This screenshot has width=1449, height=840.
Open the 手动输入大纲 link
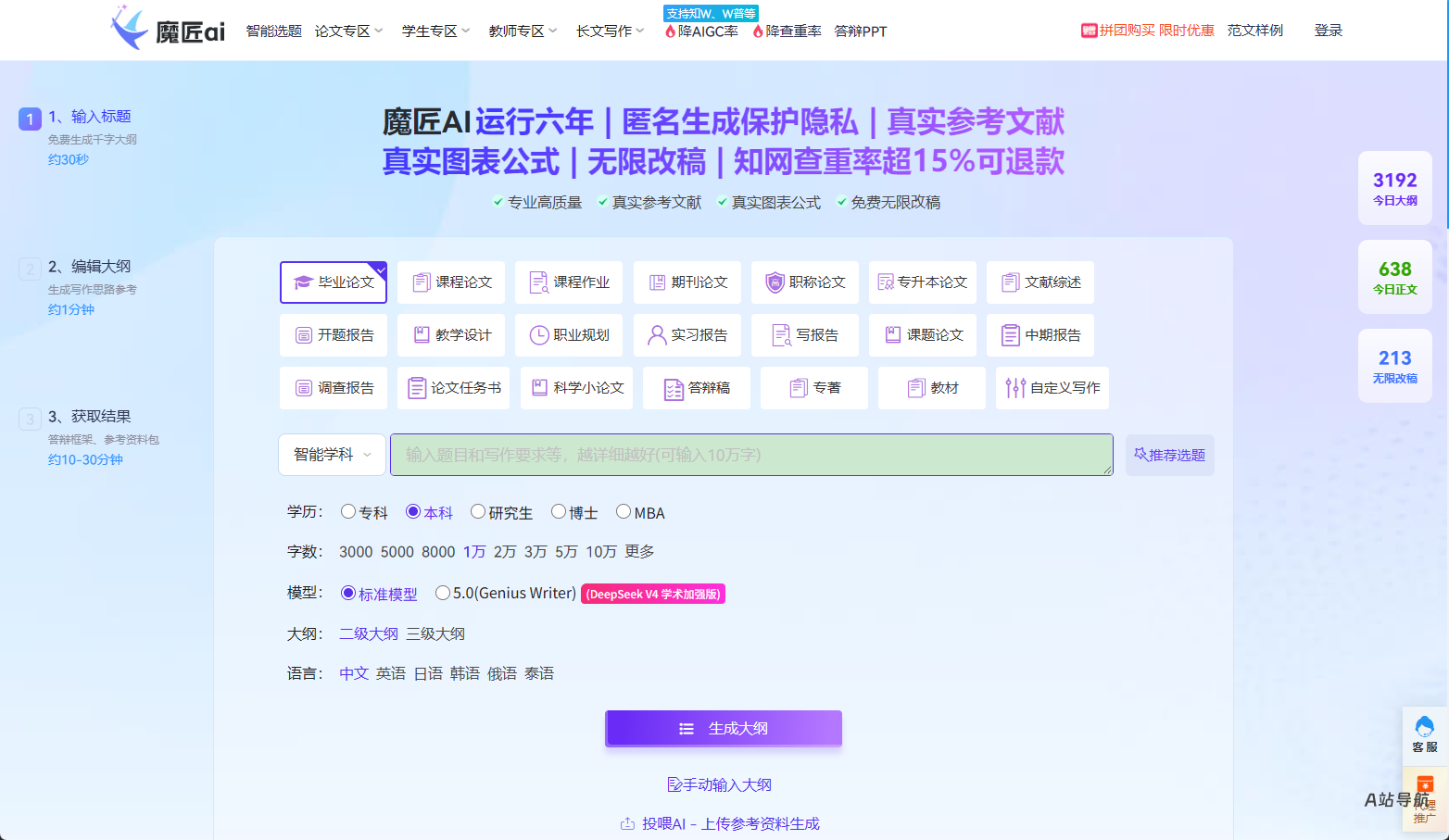(x=720, y=784)
